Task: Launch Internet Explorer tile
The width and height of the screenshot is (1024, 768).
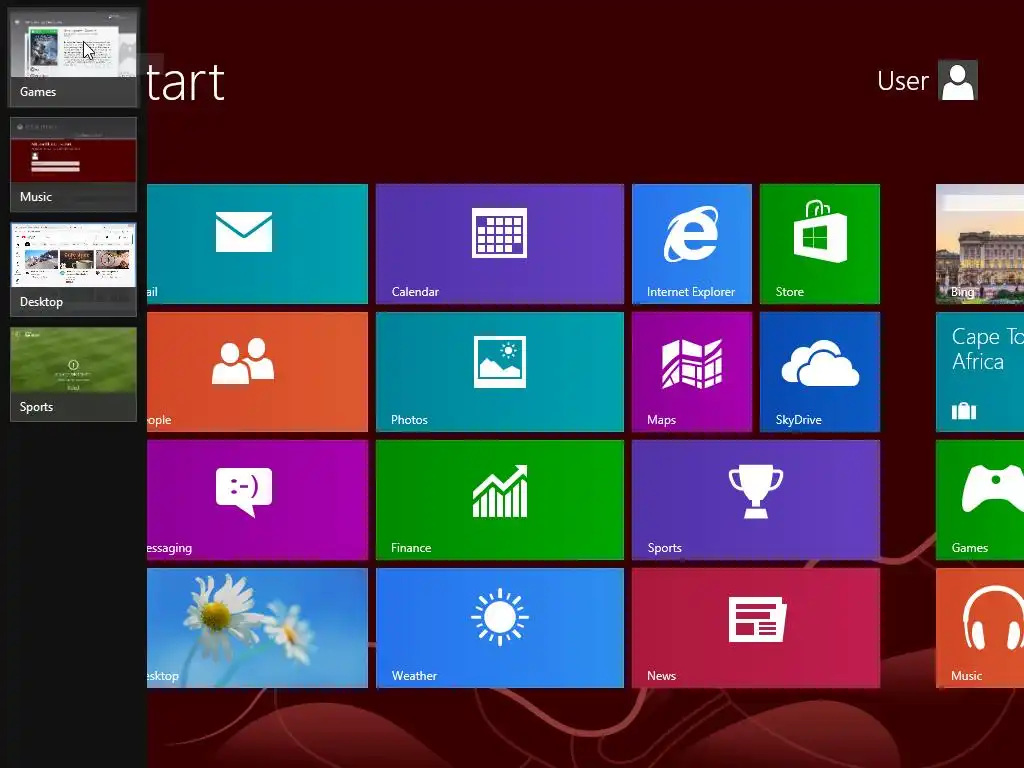Action: point(692,244)
